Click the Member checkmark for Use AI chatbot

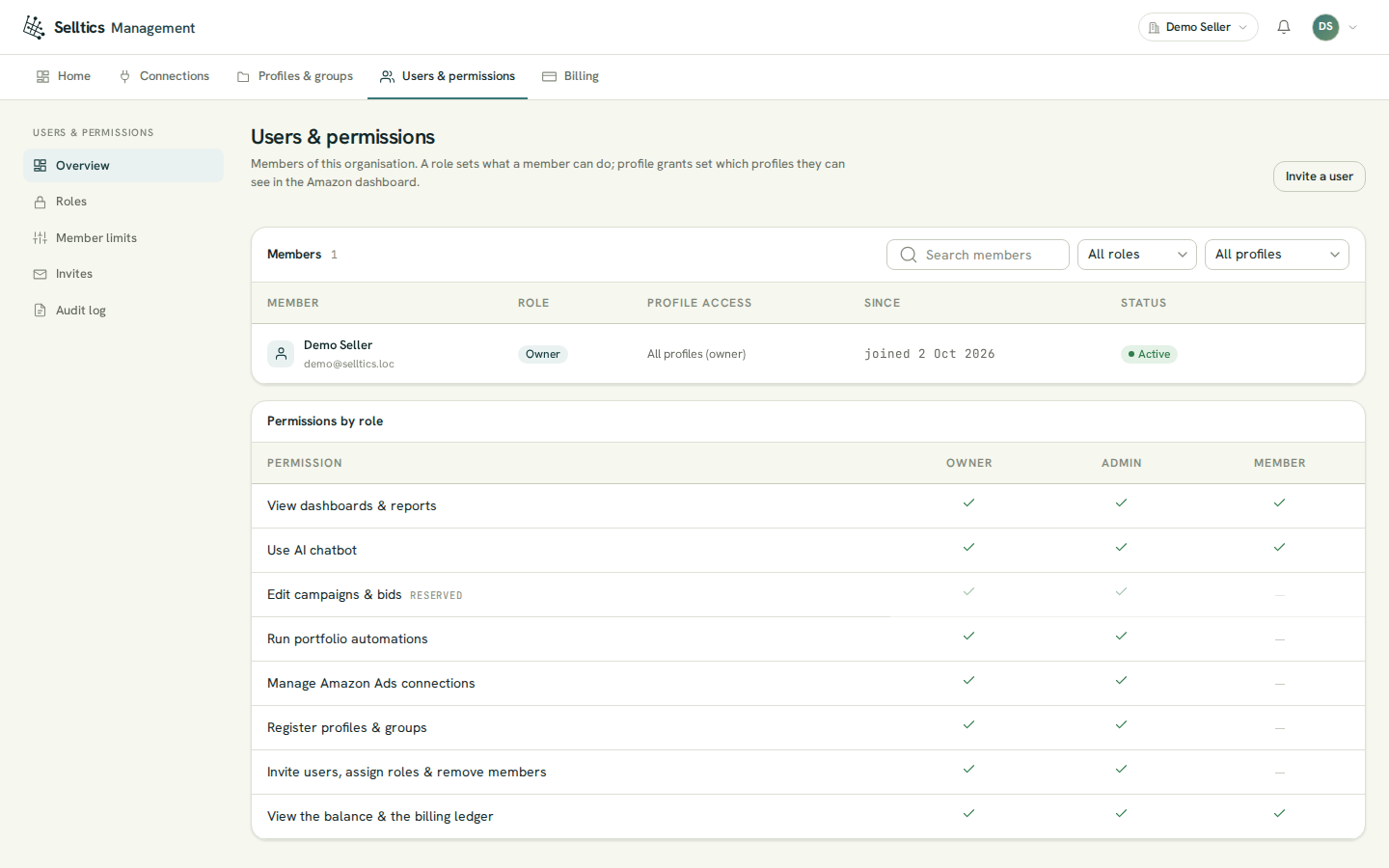tap(1279, 547)
